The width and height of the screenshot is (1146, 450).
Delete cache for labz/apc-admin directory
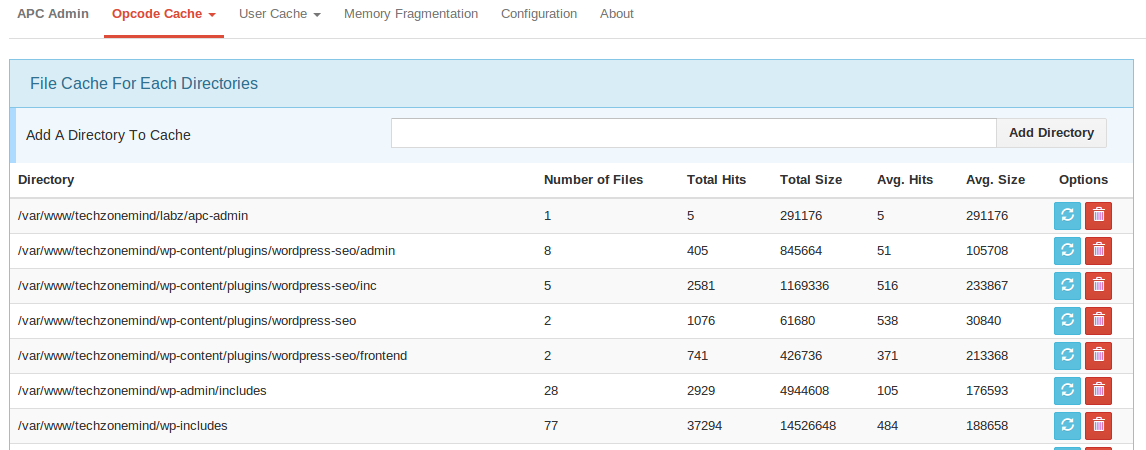[x=1098, y=216]
